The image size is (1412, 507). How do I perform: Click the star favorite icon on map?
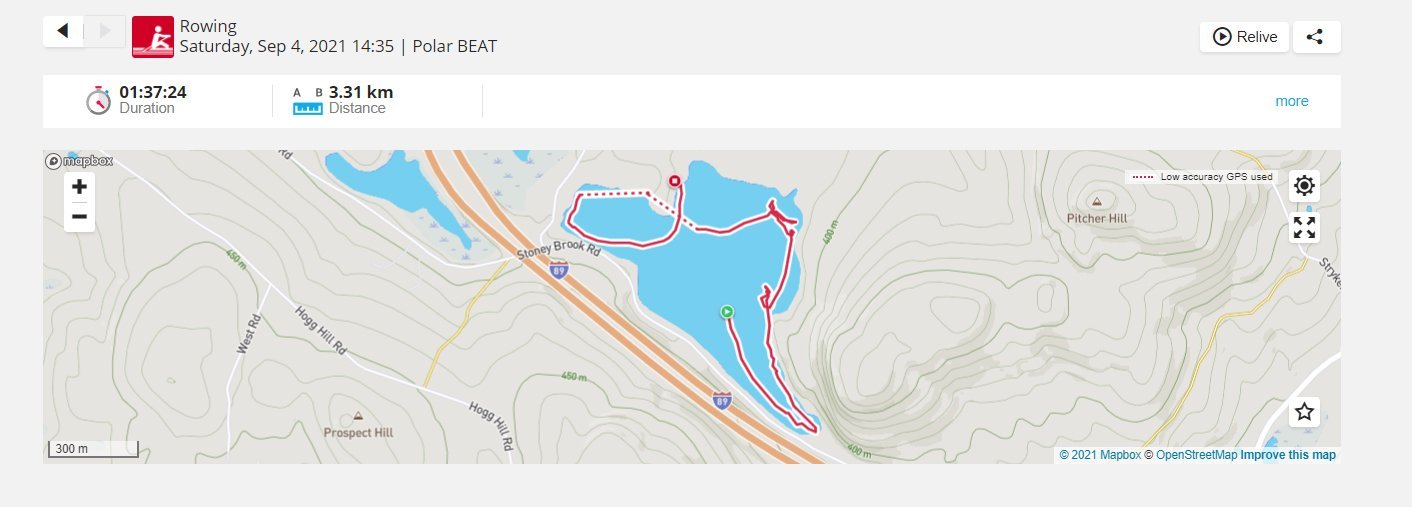point(1304,412)
